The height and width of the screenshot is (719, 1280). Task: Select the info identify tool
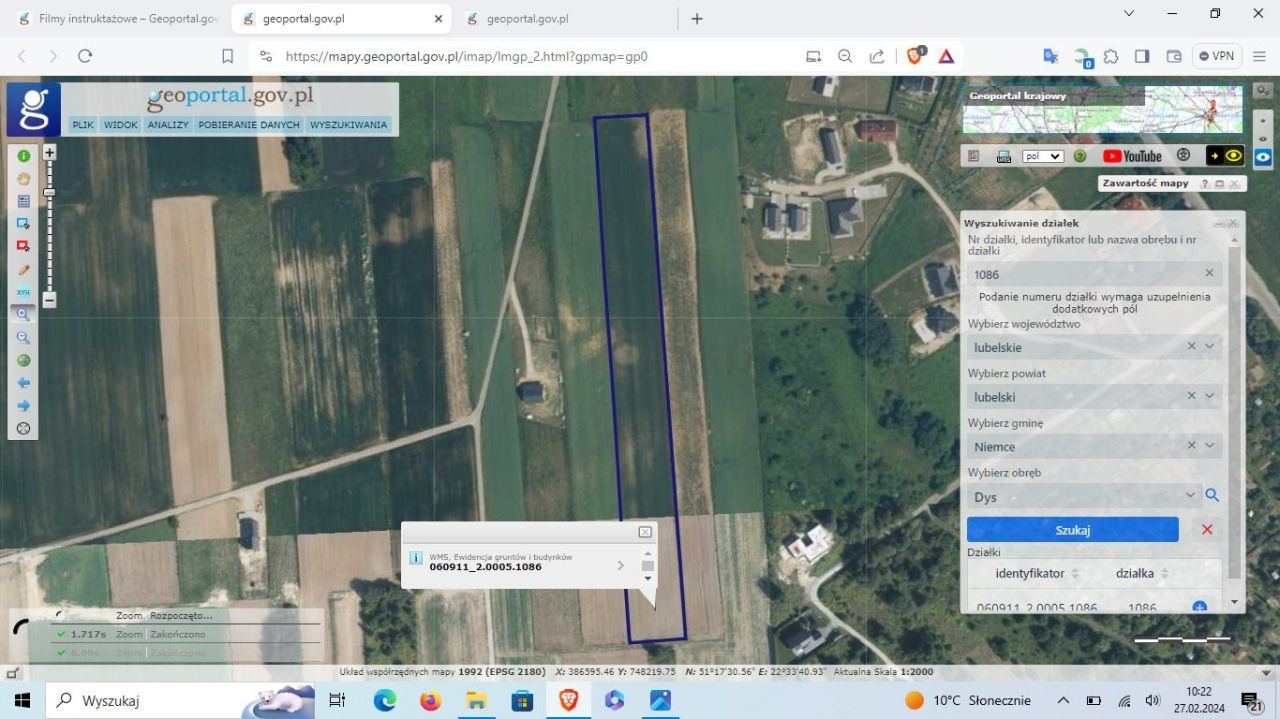click(24, 155)
